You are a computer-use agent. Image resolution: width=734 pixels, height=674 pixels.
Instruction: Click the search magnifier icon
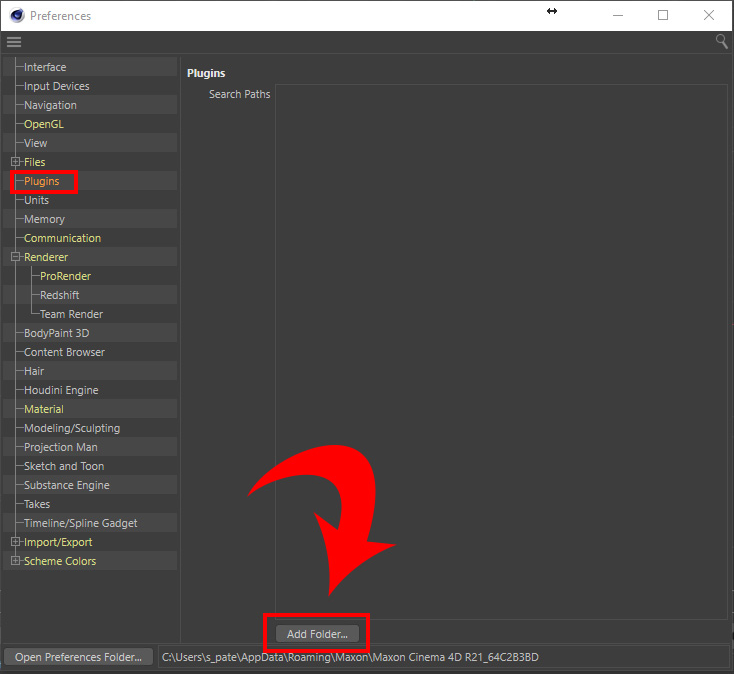(x=721, y=41)
